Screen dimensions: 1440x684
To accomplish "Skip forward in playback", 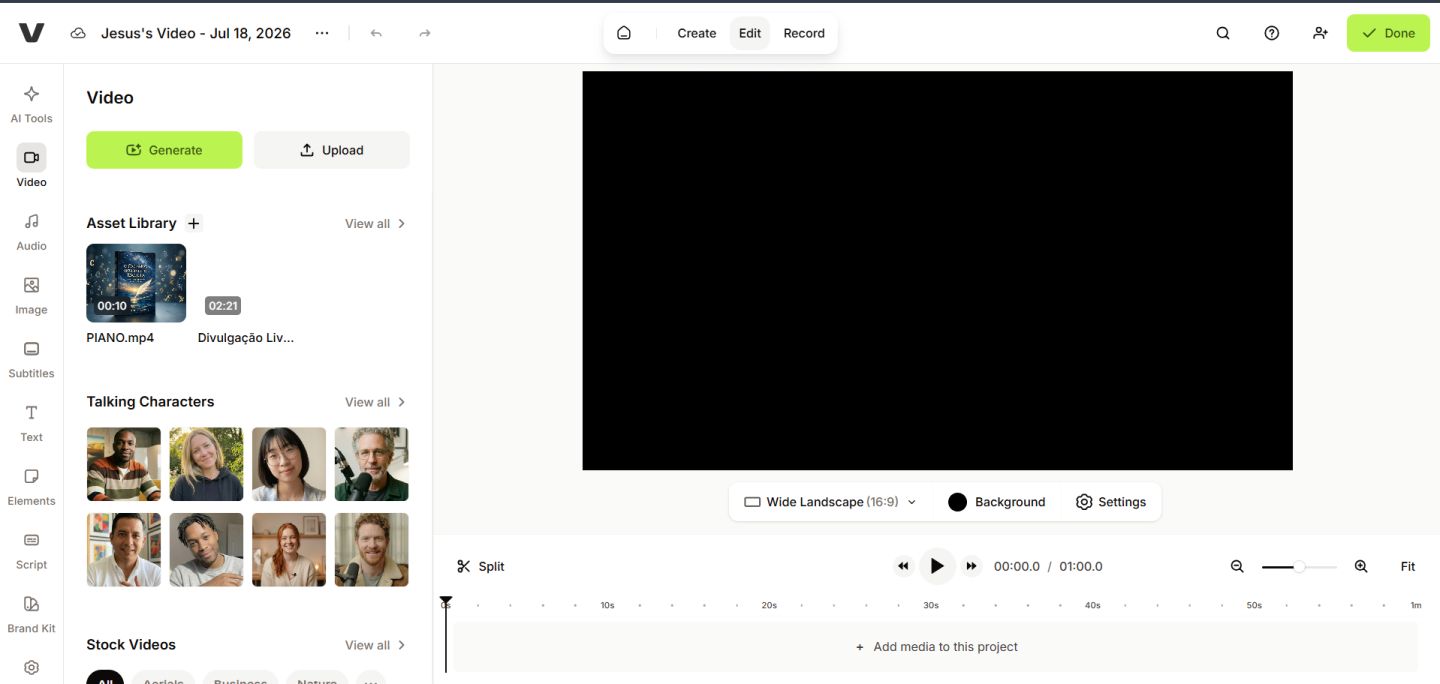I will point(971,566).
